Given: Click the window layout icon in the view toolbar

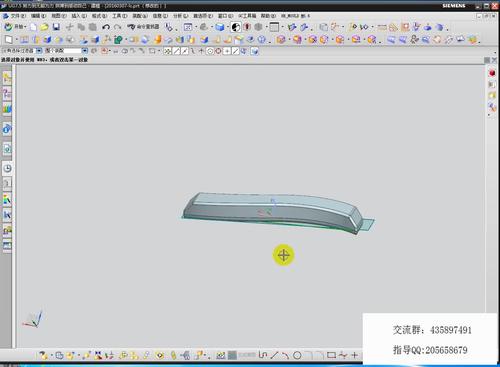Looking at the screenshot, I should [x=274, y=27].
